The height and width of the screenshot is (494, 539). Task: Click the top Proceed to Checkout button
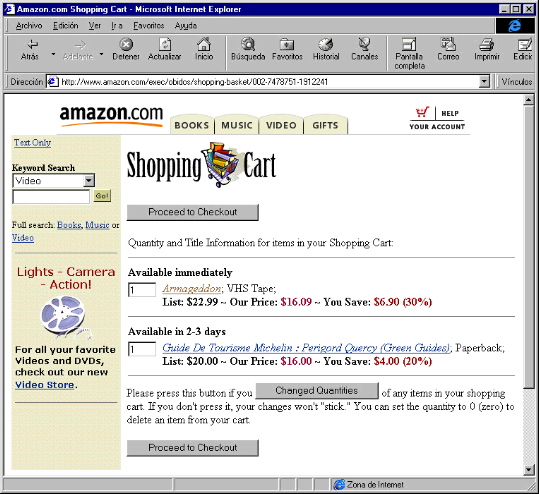(192, 212)
